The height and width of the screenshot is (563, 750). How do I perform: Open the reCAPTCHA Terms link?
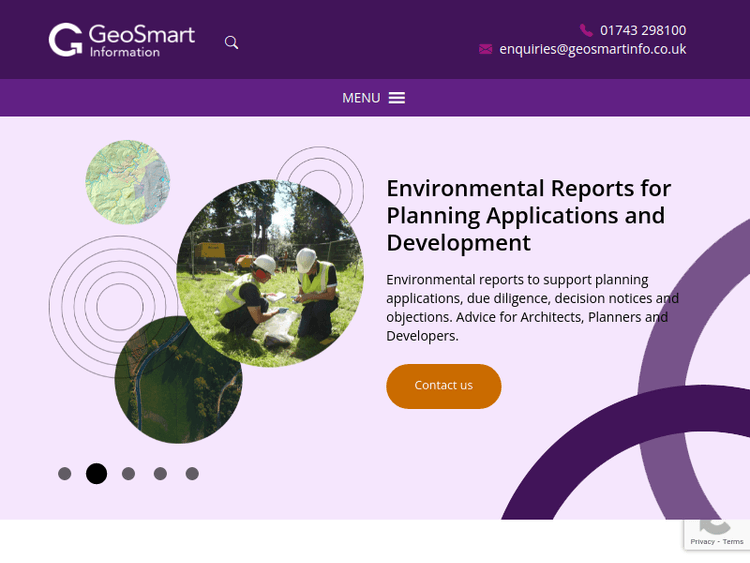pyautogui.click(x=733, y=542)
